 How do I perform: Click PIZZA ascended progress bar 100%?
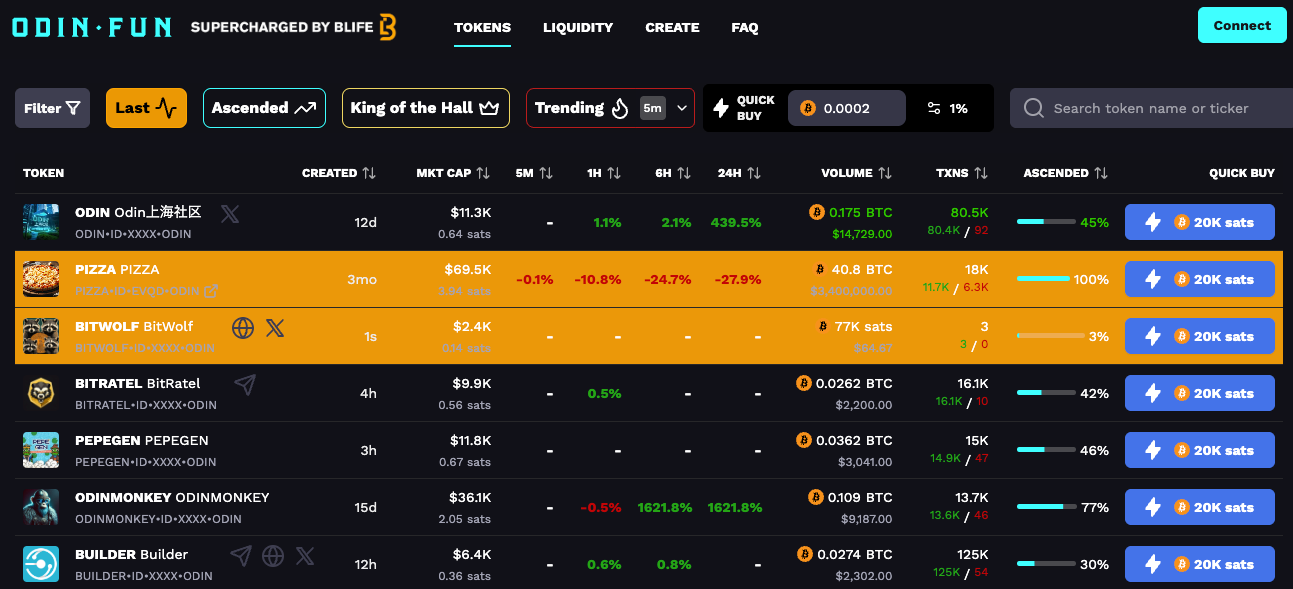pyautogui.click(x=1043, y=279)
